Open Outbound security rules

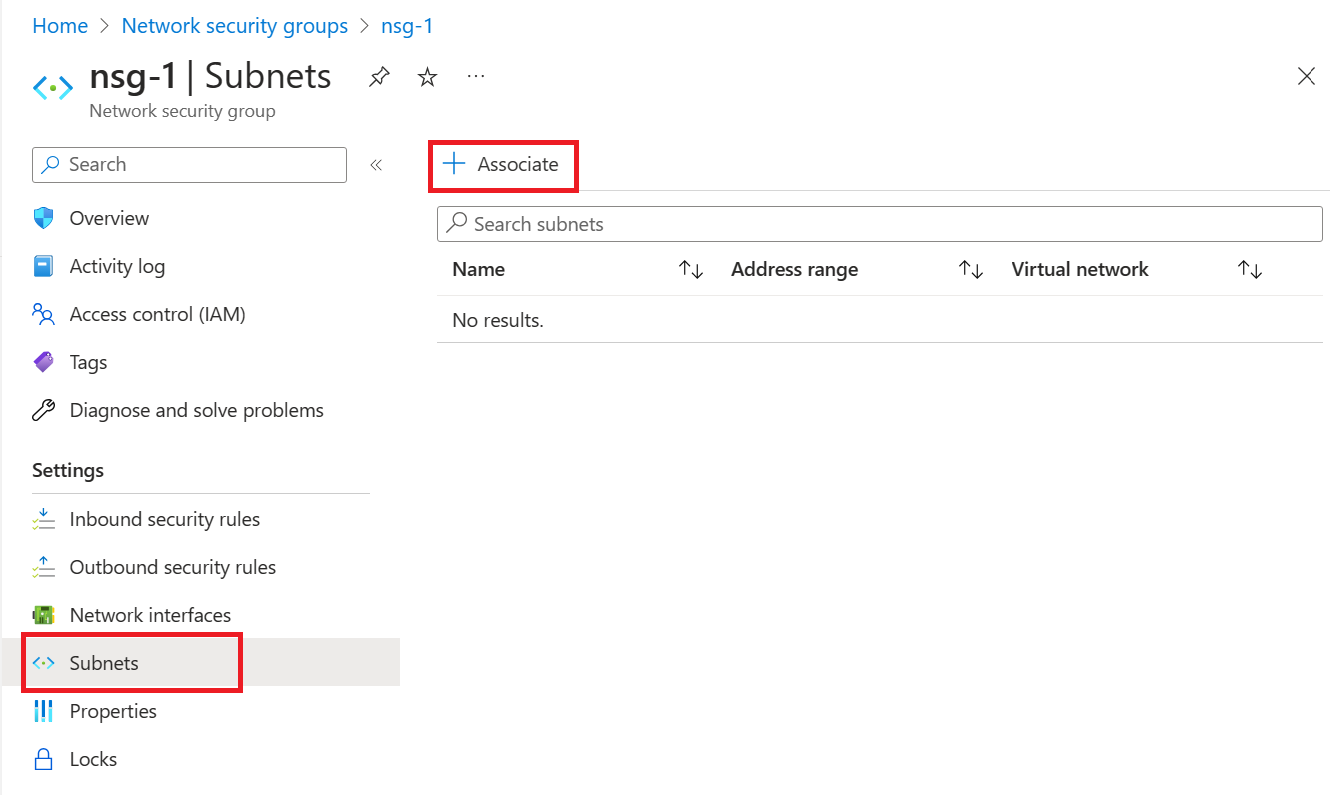click(x=172, y=567)
